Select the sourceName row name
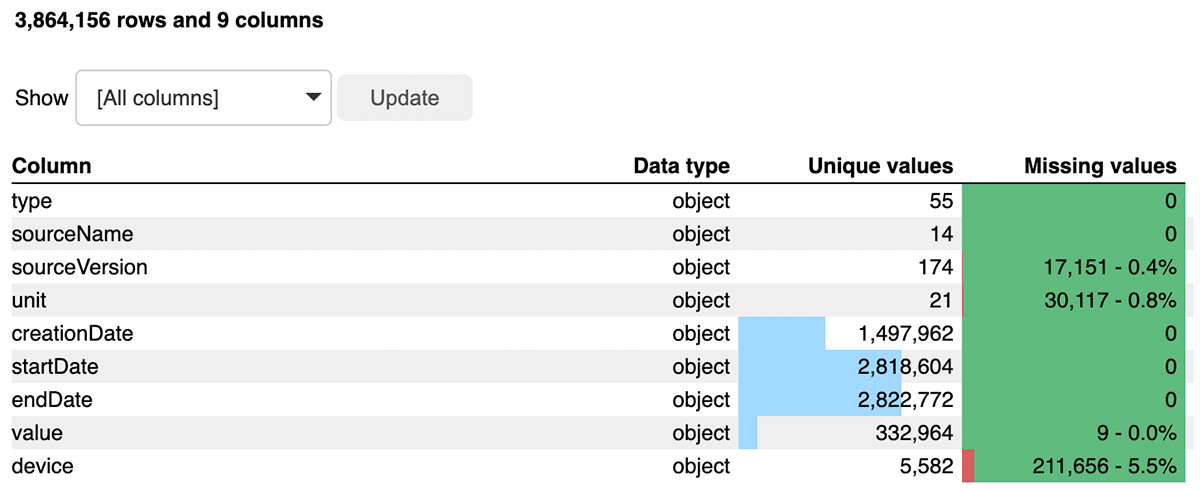Viewport: 1200px width, 489px height. coord(72,234)
